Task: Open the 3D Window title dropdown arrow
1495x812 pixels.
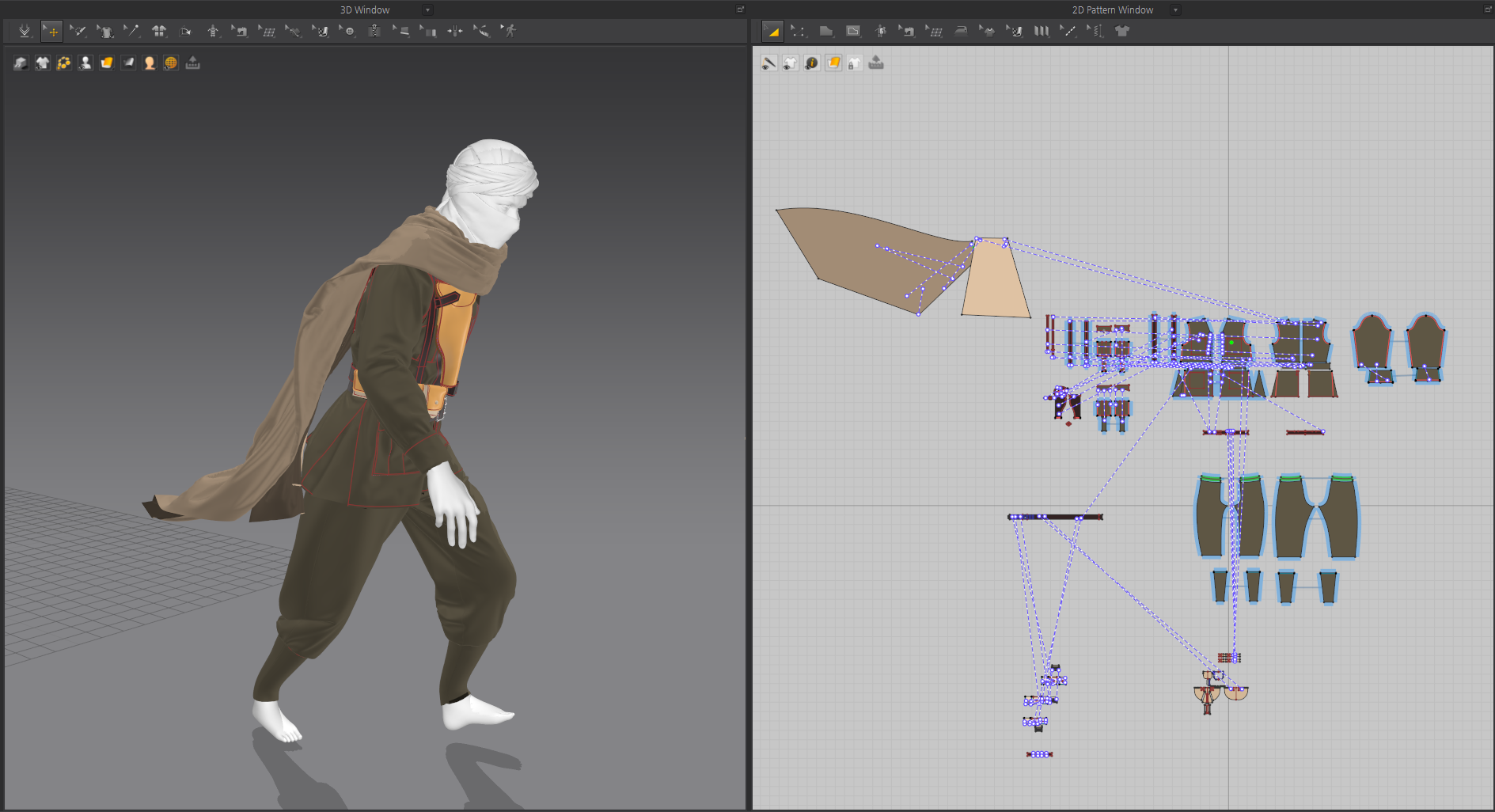Action: coord(427,10)
